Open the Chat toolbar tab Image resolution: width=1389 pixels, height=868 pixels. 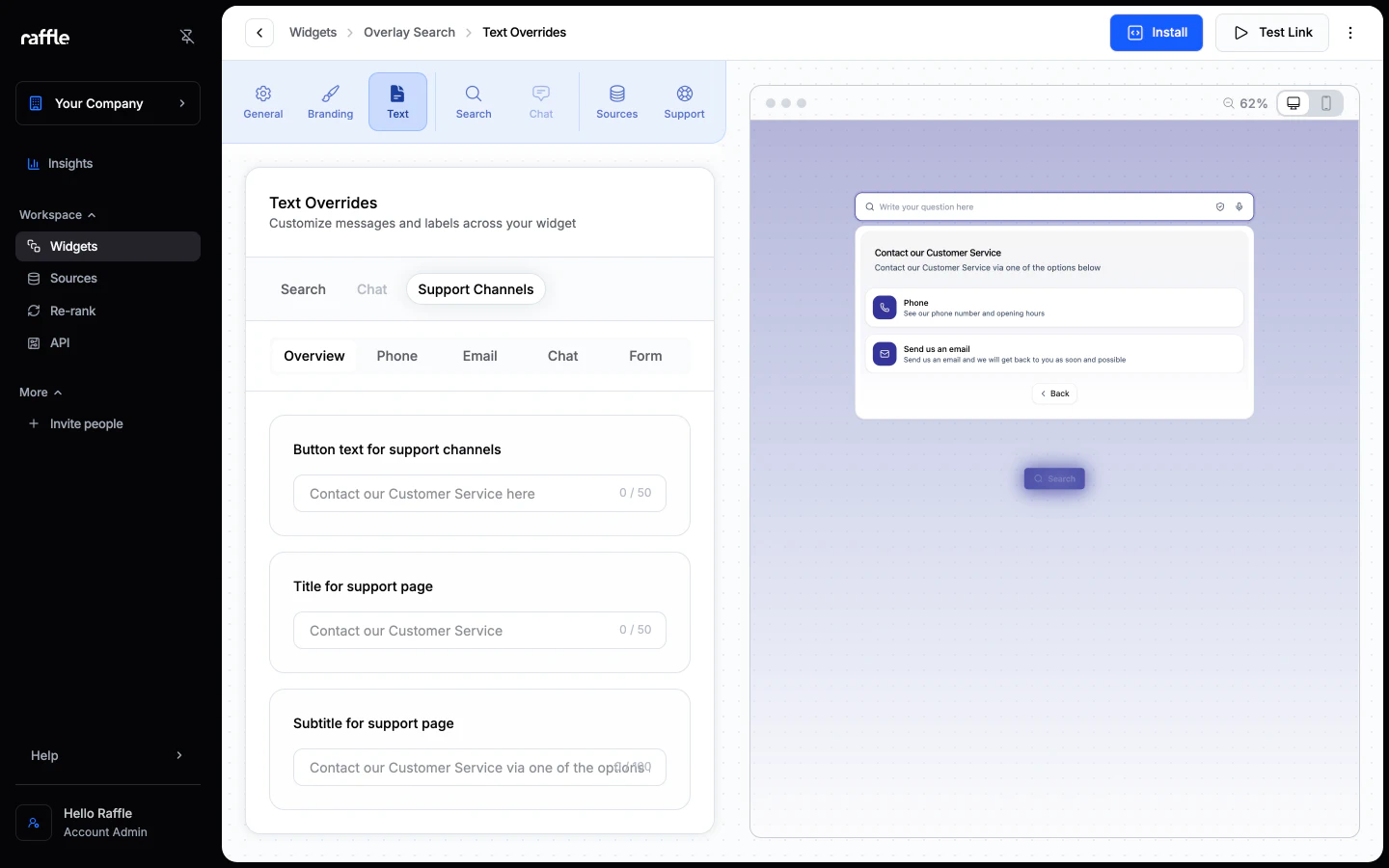[x=541, y=102]
